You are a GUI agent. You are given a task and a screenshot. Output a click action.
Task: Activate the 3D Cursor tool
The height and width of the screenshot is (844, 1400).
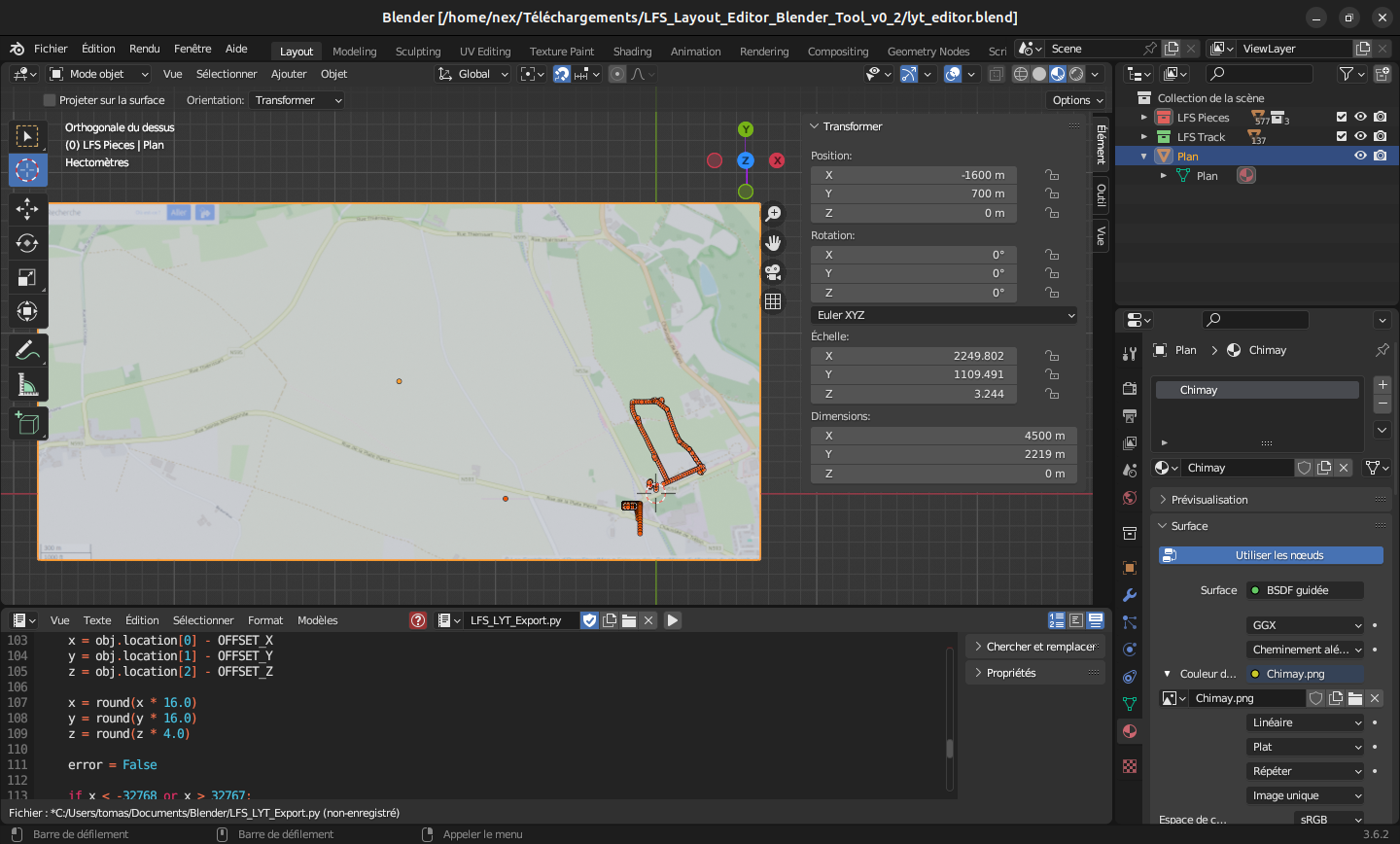27,170
